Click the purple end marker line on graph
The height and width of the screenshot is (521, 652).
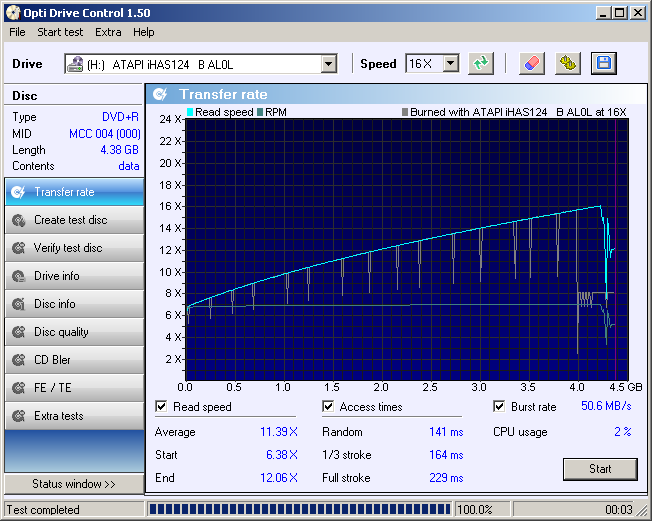(616, 249)
